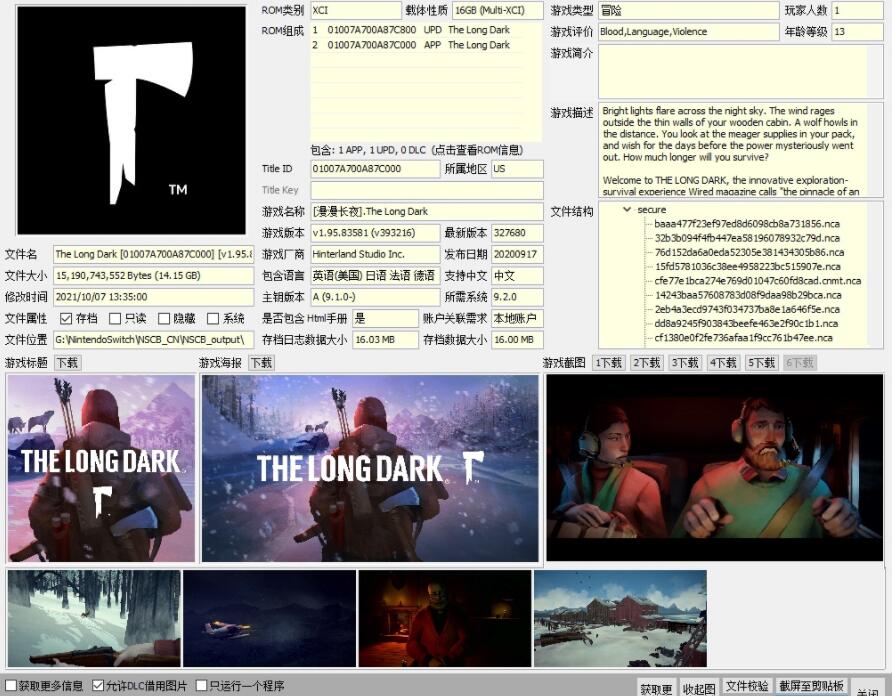Screen dimensions: 893x696
Task: Click the 存档数据大小 16.00 MB field
Action: (517, 339)
